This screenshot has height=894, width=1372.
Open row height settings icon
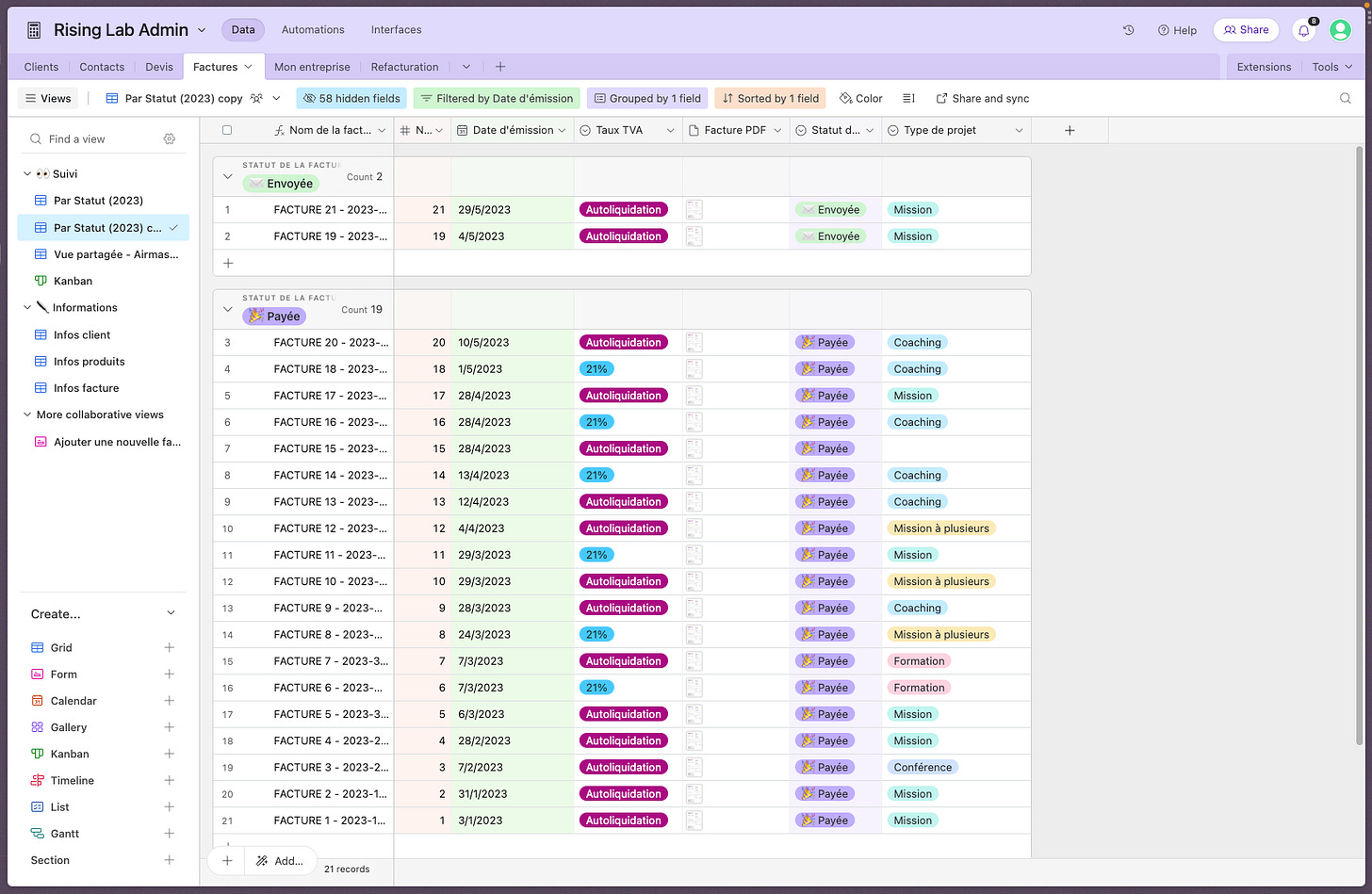pyautogui.click(x=908, y=98)
